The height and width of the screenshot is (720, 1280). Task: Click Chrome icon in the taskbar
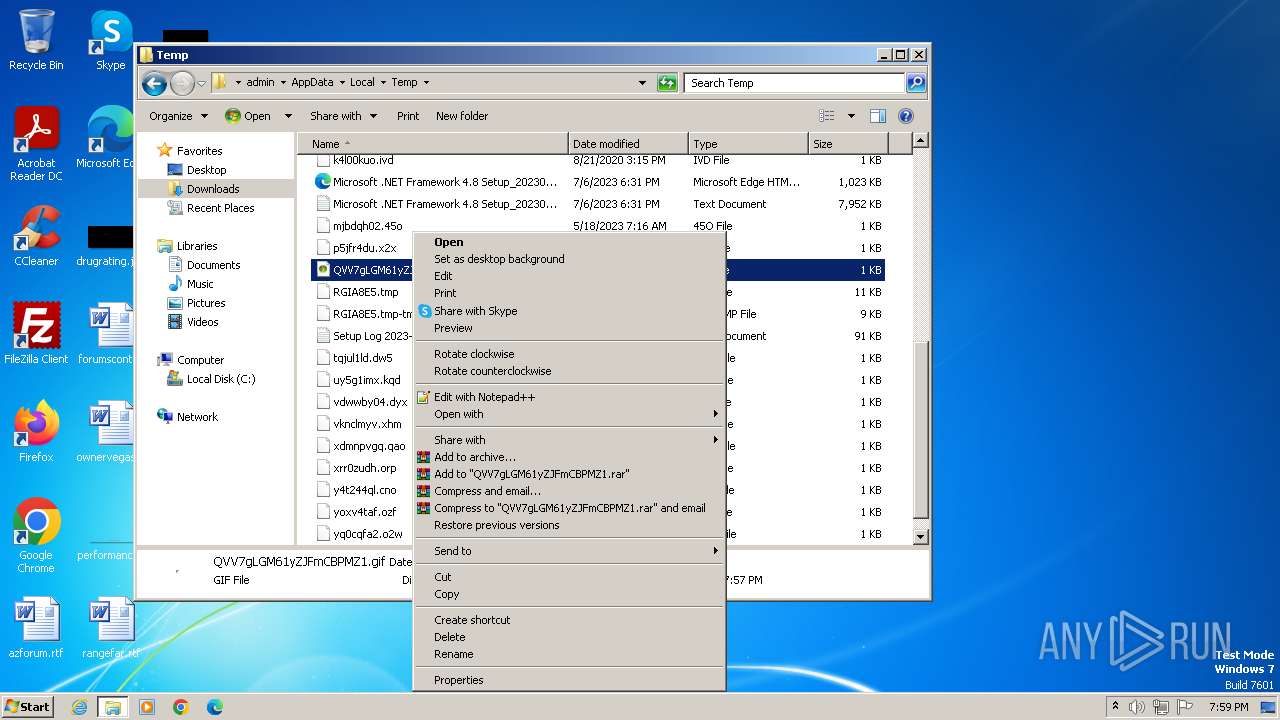(x=181, y=707)
